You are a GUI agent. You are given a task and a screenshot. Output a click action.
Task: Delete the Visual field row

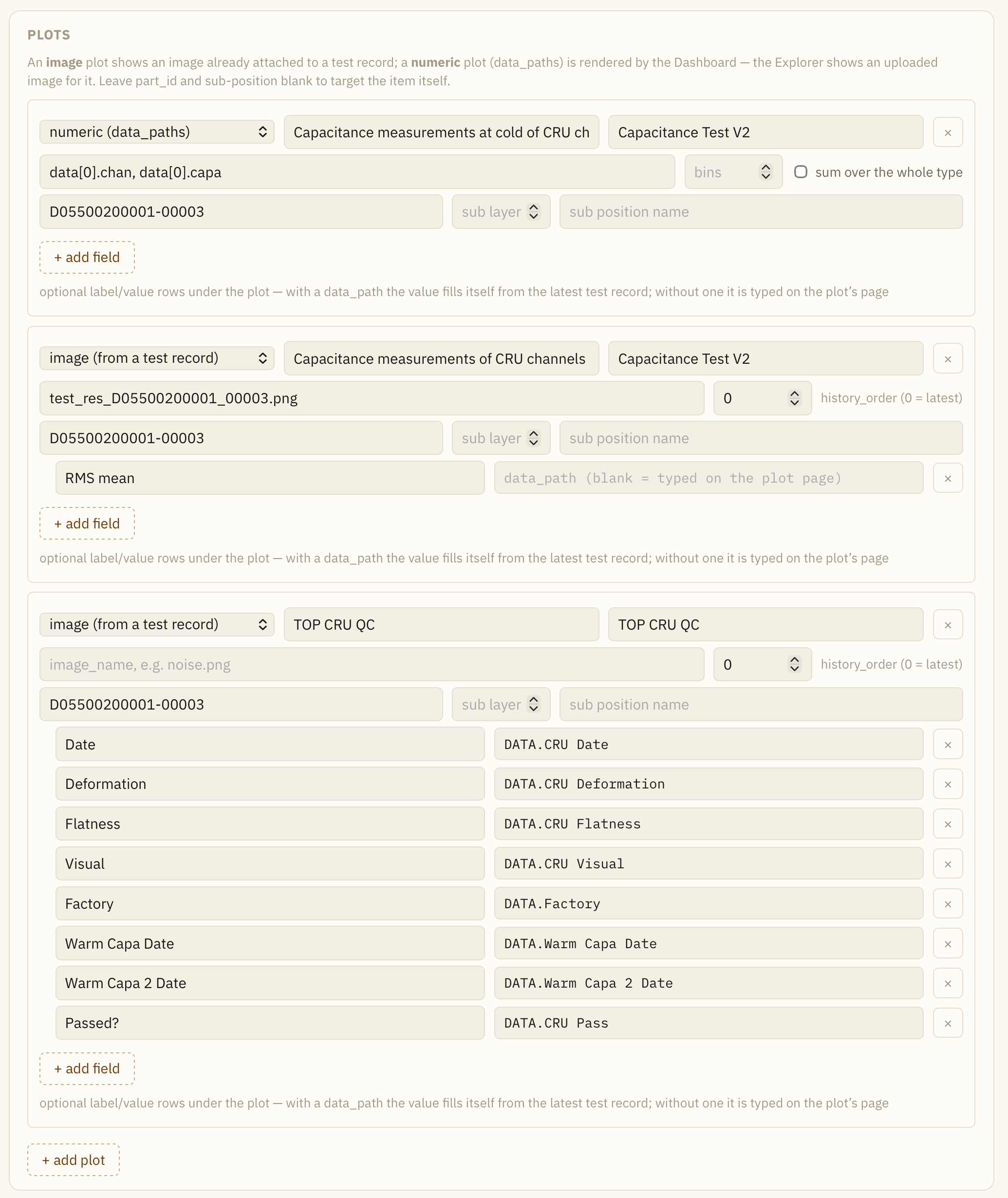[948, 863]
